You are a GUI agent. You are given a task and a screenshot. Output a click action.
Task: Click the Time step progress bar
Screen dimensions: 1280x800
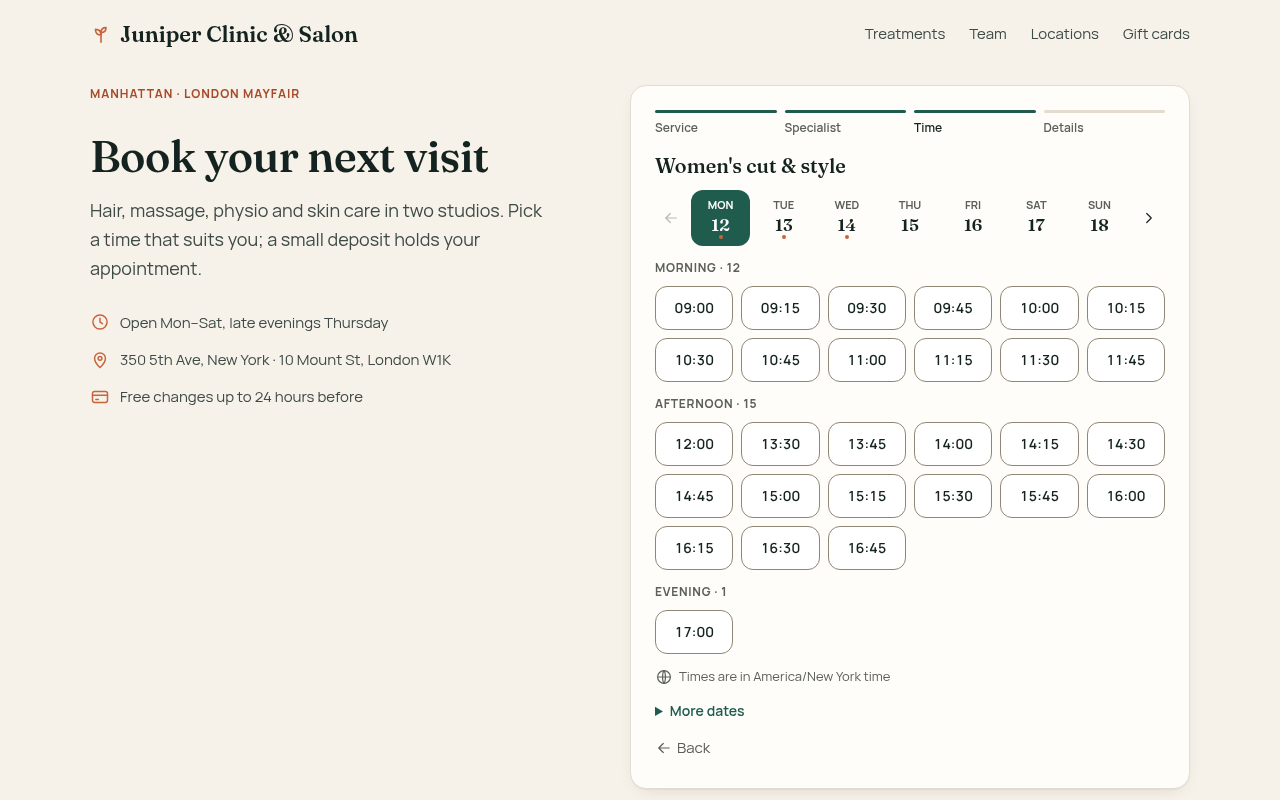tap(975, 111)
